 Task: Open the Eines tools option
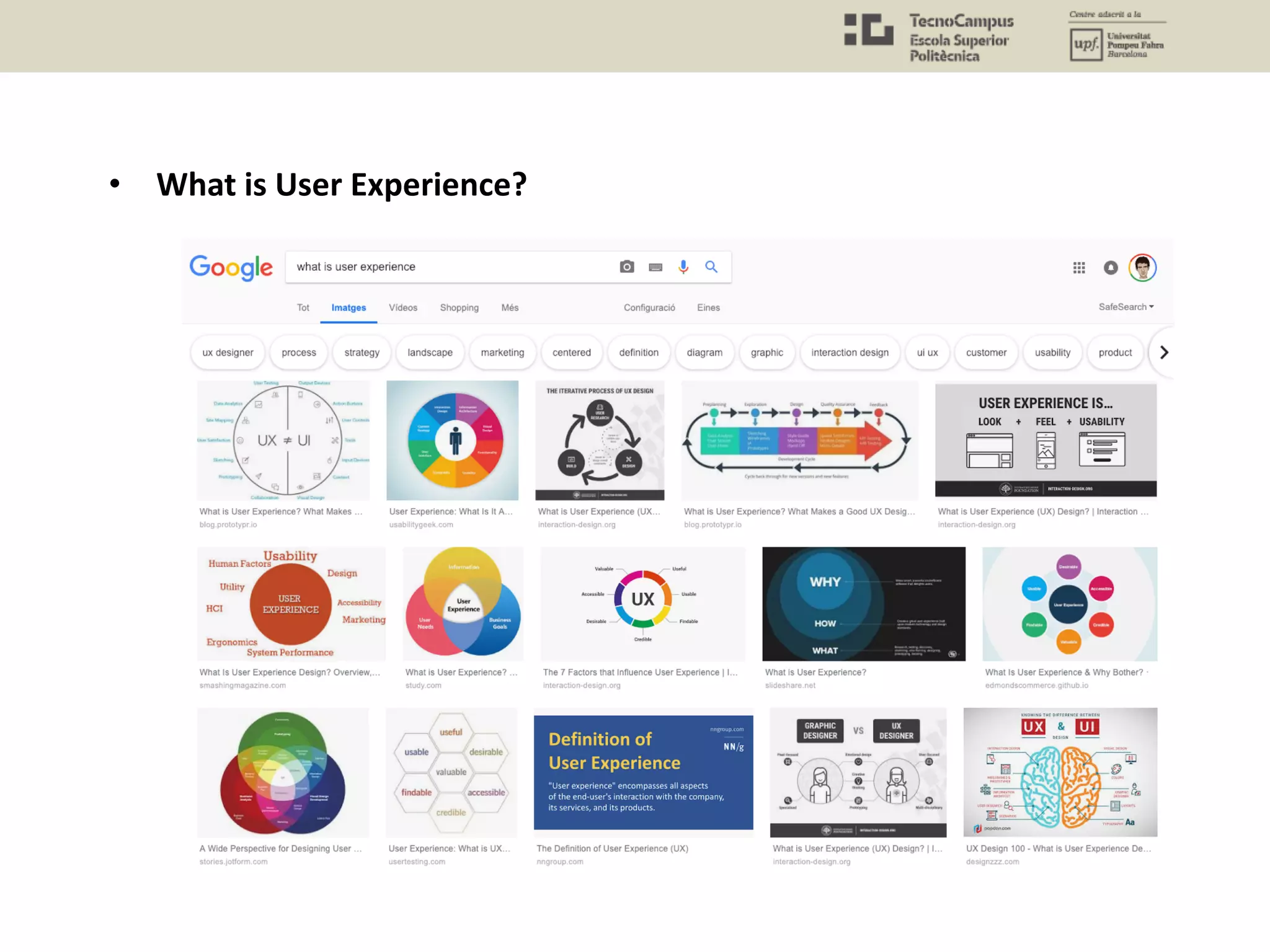(708, 307)
